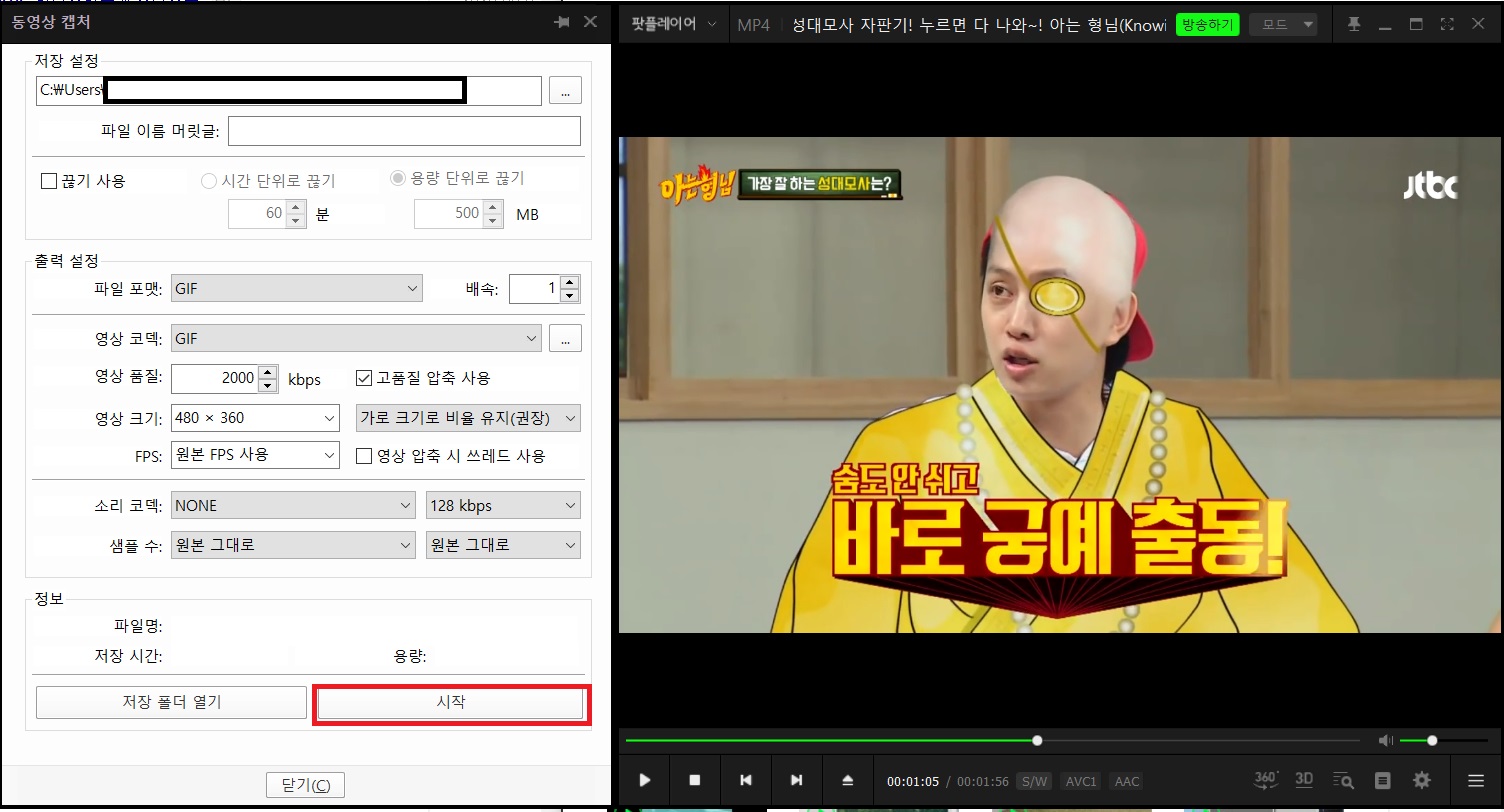Open the second 원본 그대로 channel dropdown
Viewport: 1504px width, 812px height.
pos(503,545)
